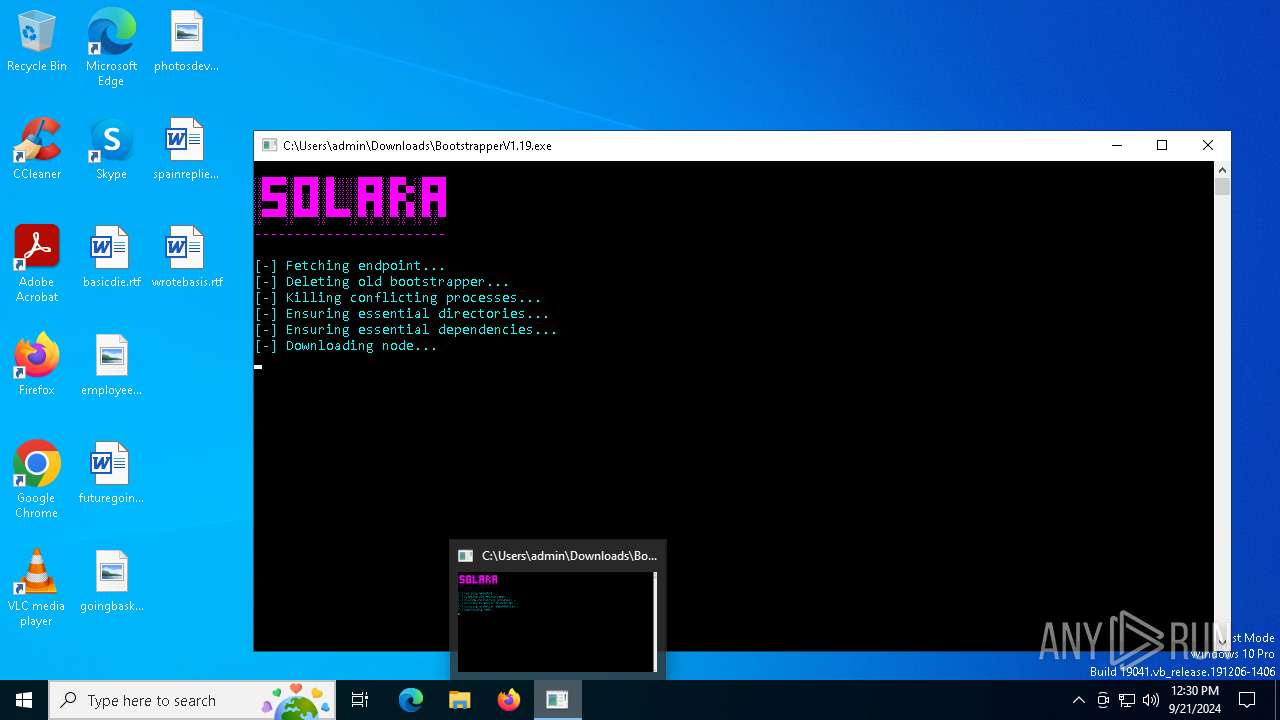Open Google Chrome desktop shortcut
This screenshot has width=1280, height=720.
coord(37,480)
